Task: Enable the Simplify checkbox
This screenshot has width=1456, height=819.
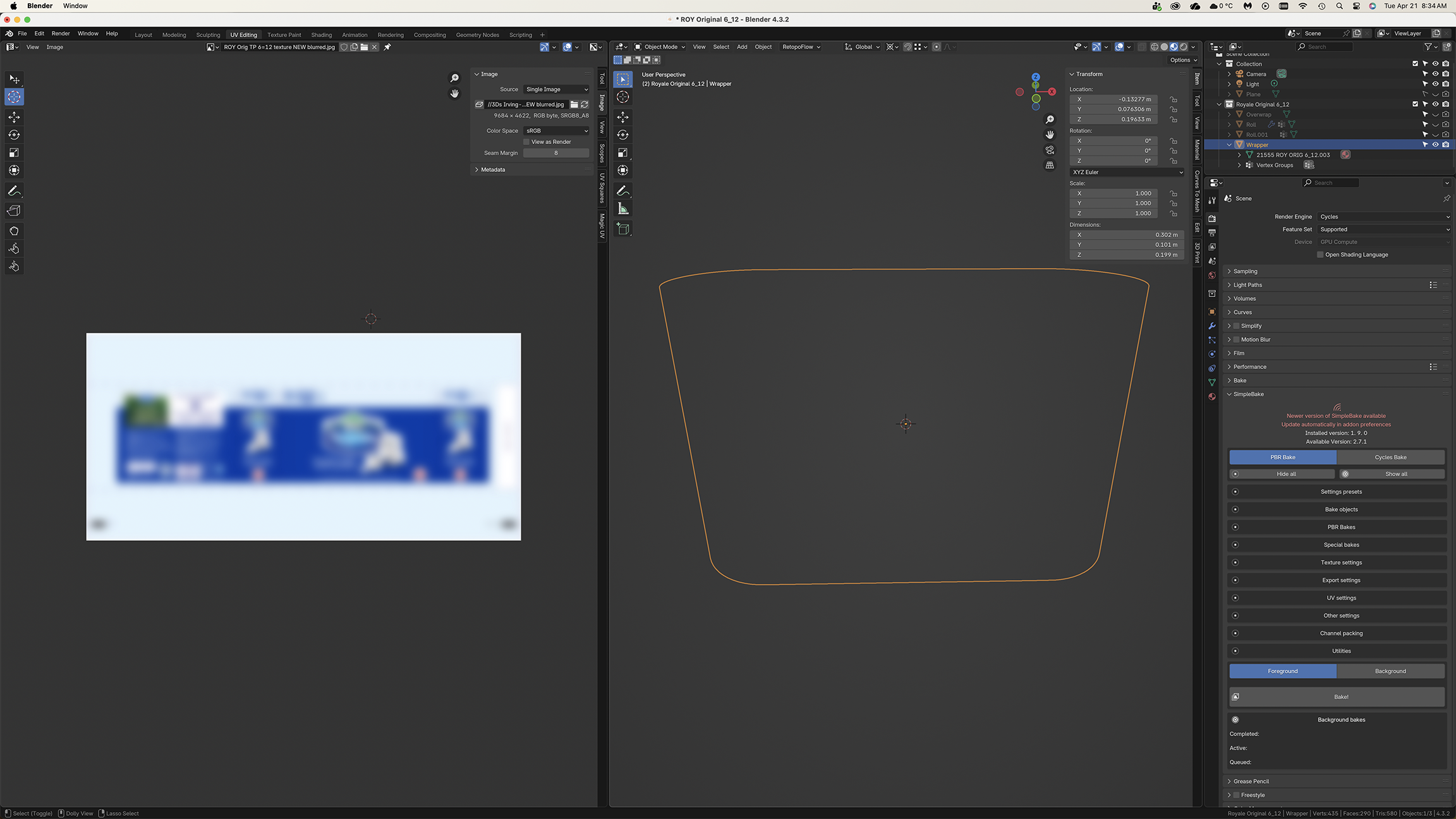Action: point(1237,326)
